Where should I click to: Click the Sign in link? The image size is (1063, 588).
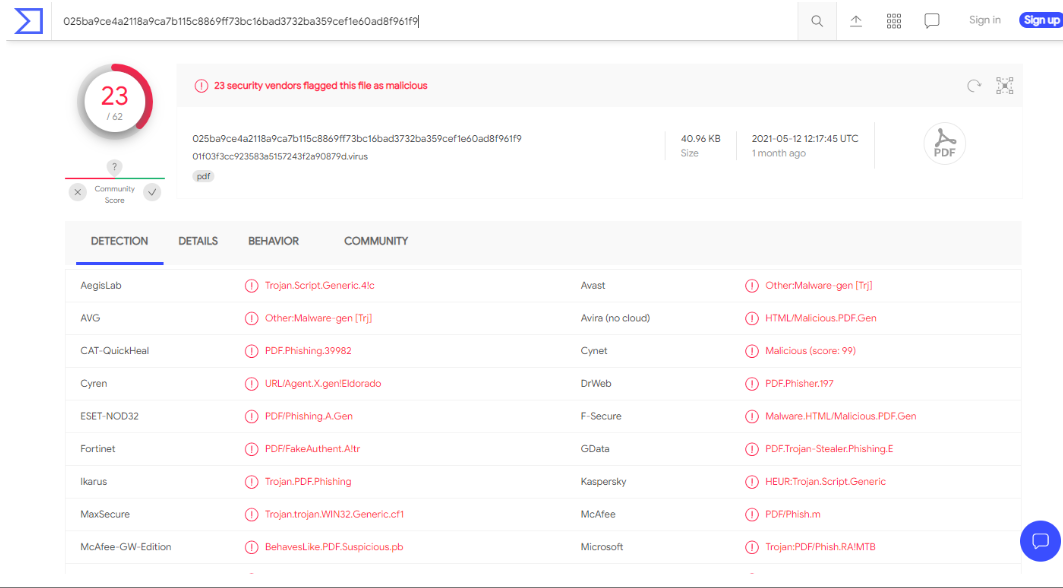[984, 20]
